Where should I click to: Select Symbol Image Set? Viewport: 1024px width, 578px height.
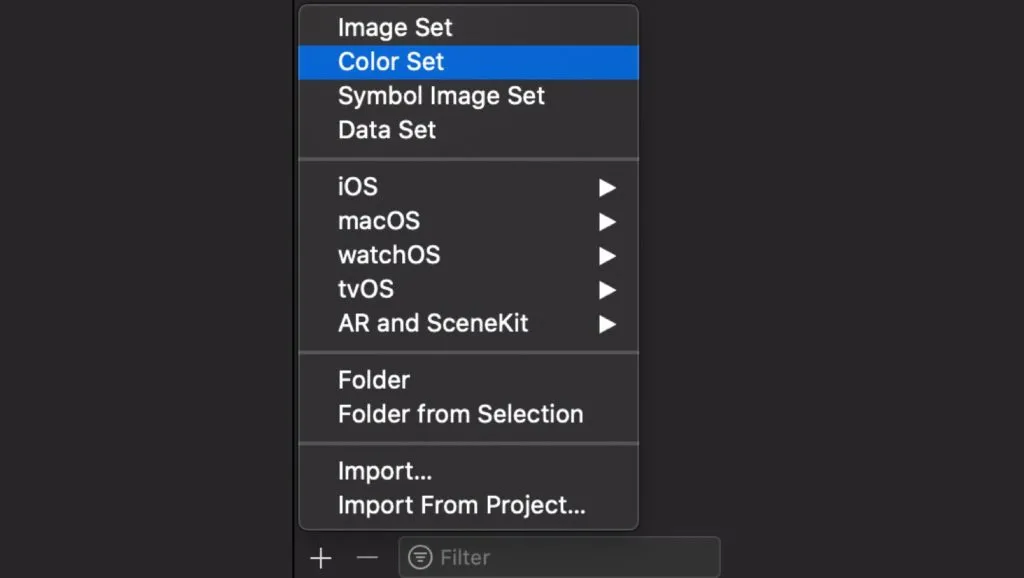pos(442,95)
